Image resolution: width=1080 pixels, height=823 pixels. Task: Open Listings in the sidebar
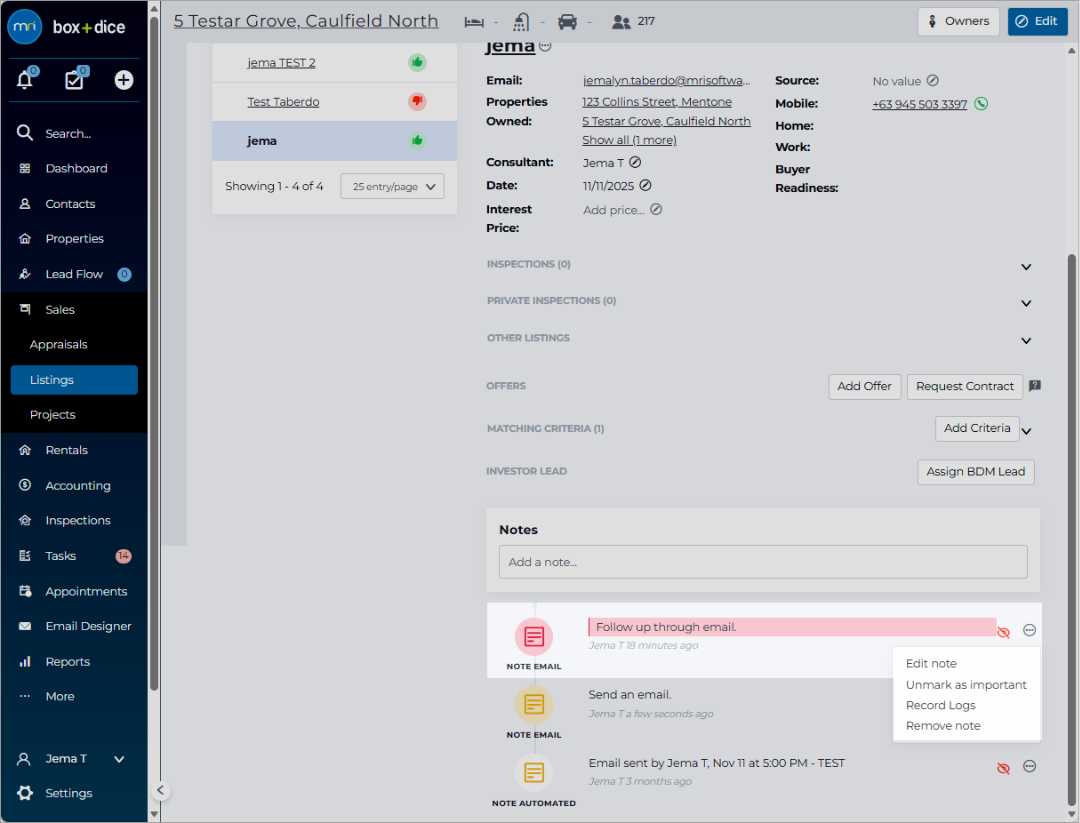tap(74, 380)
